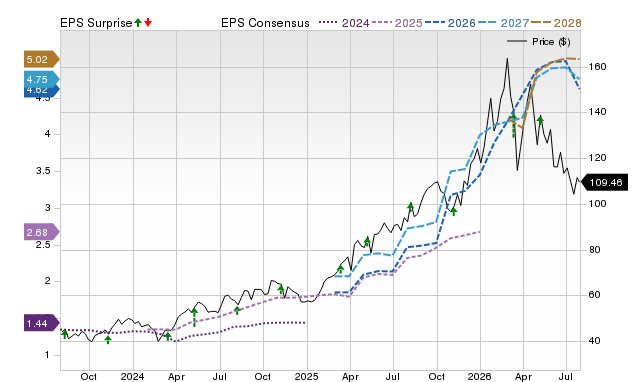Click the 80 price axis label
Image resolution: width=640 pixels, height=382 pixels.
(x=594, y=249)
